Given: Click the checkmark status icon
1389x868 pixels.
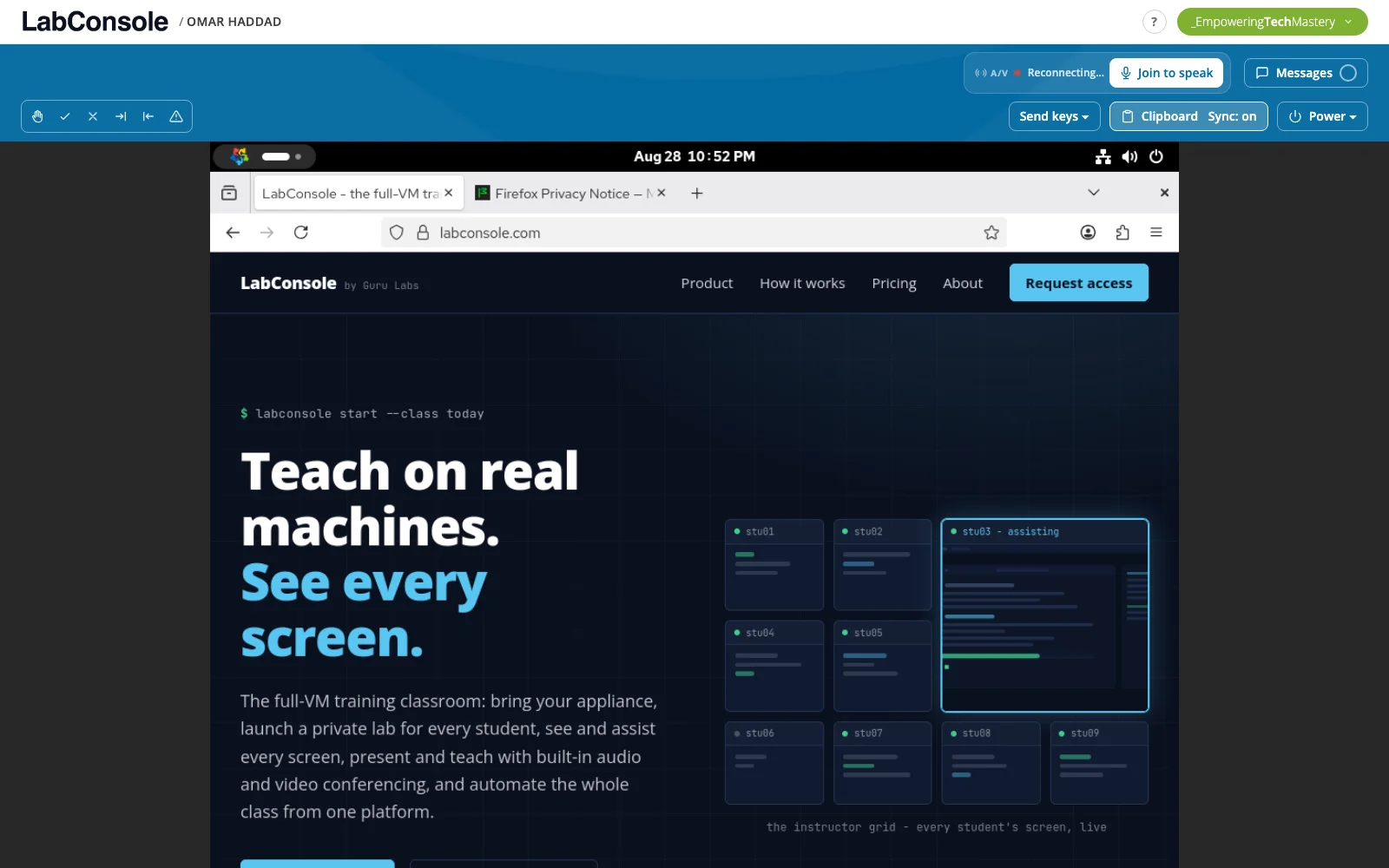Looking at the screenshot, I should 65,116.
